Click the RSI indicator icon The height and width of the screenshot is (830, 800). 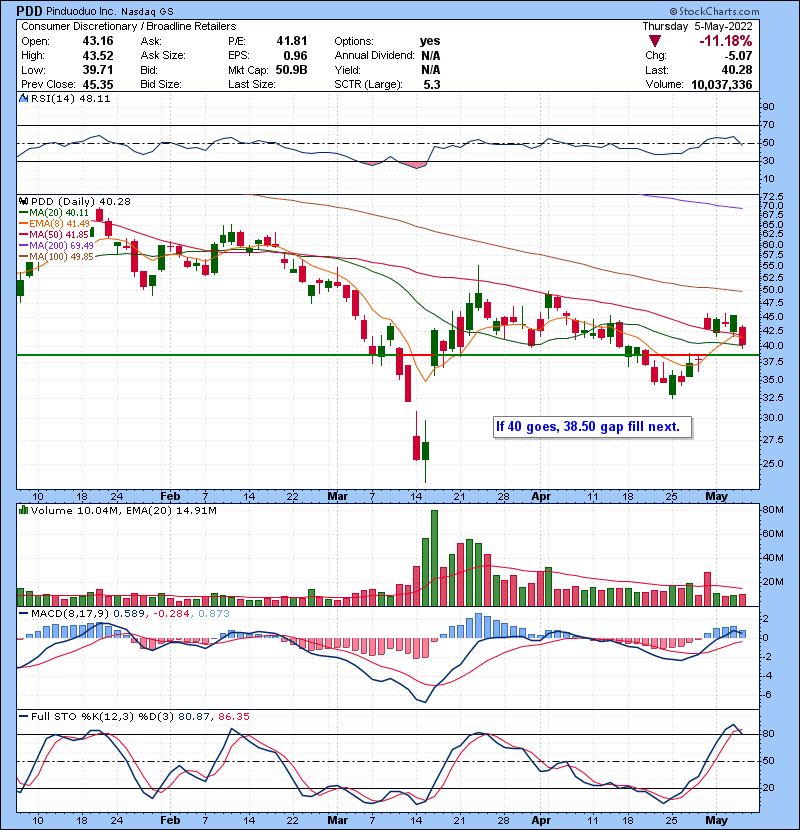click(x=23, y=98)
